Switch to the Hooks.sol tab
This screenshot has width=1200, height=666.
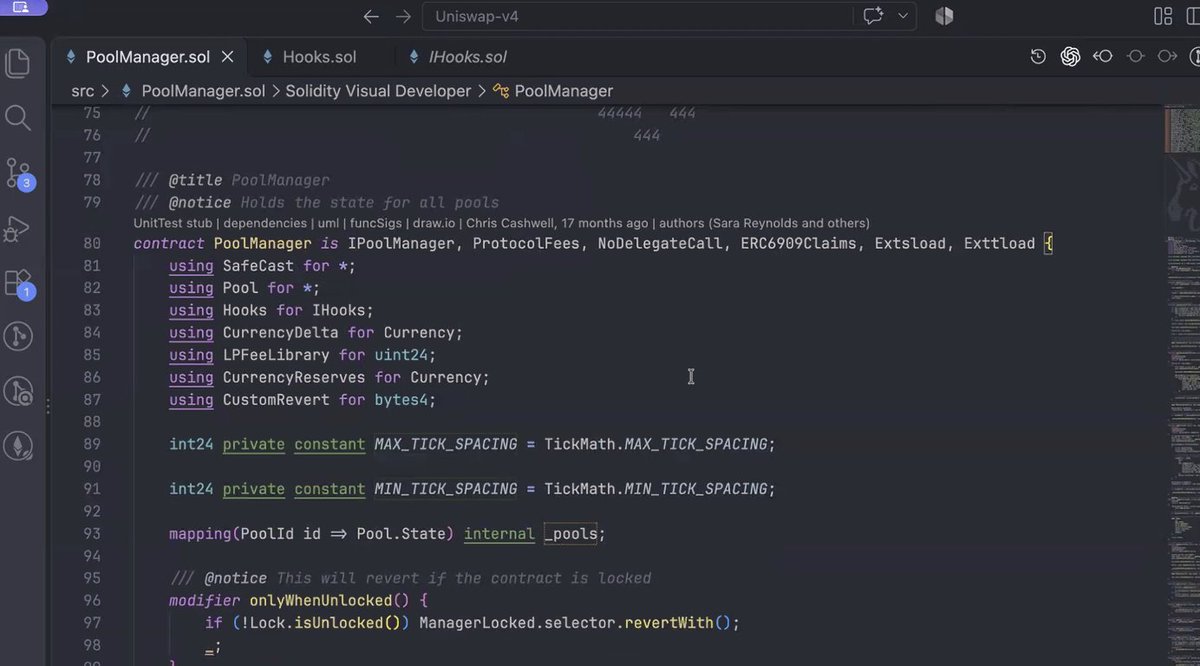coord(319,57)
